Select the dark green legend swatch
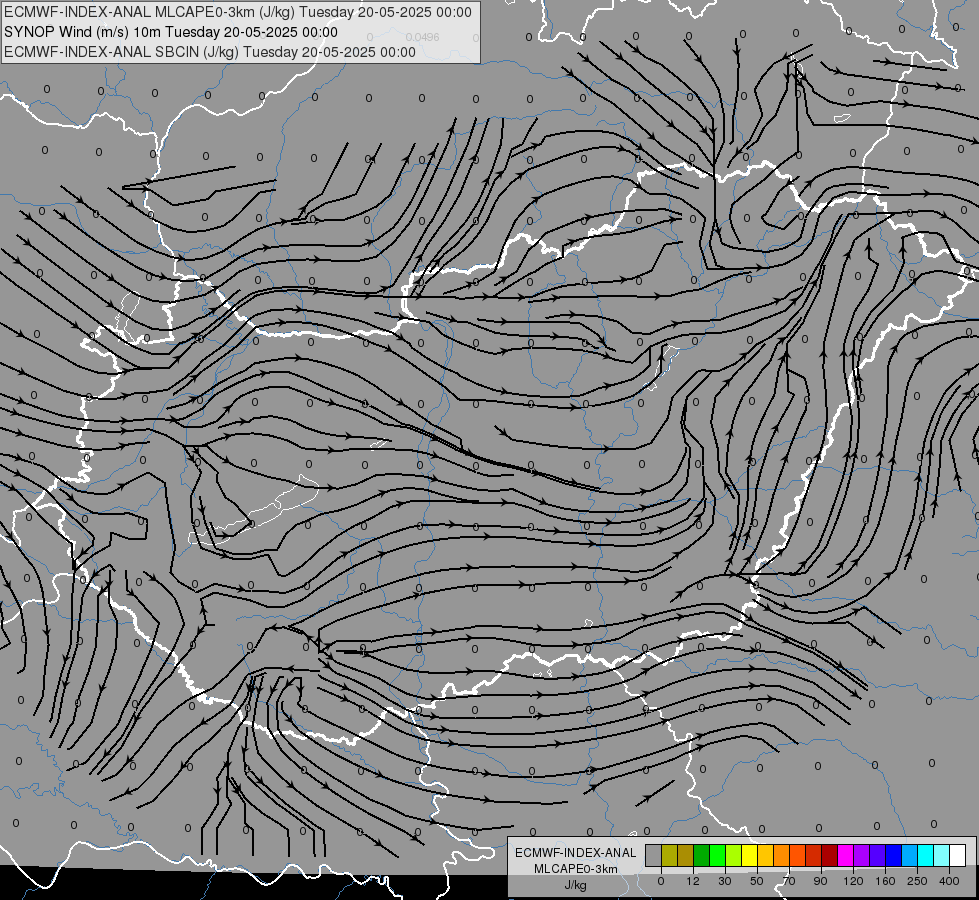979x900 pixels. (x=701, y=855)
